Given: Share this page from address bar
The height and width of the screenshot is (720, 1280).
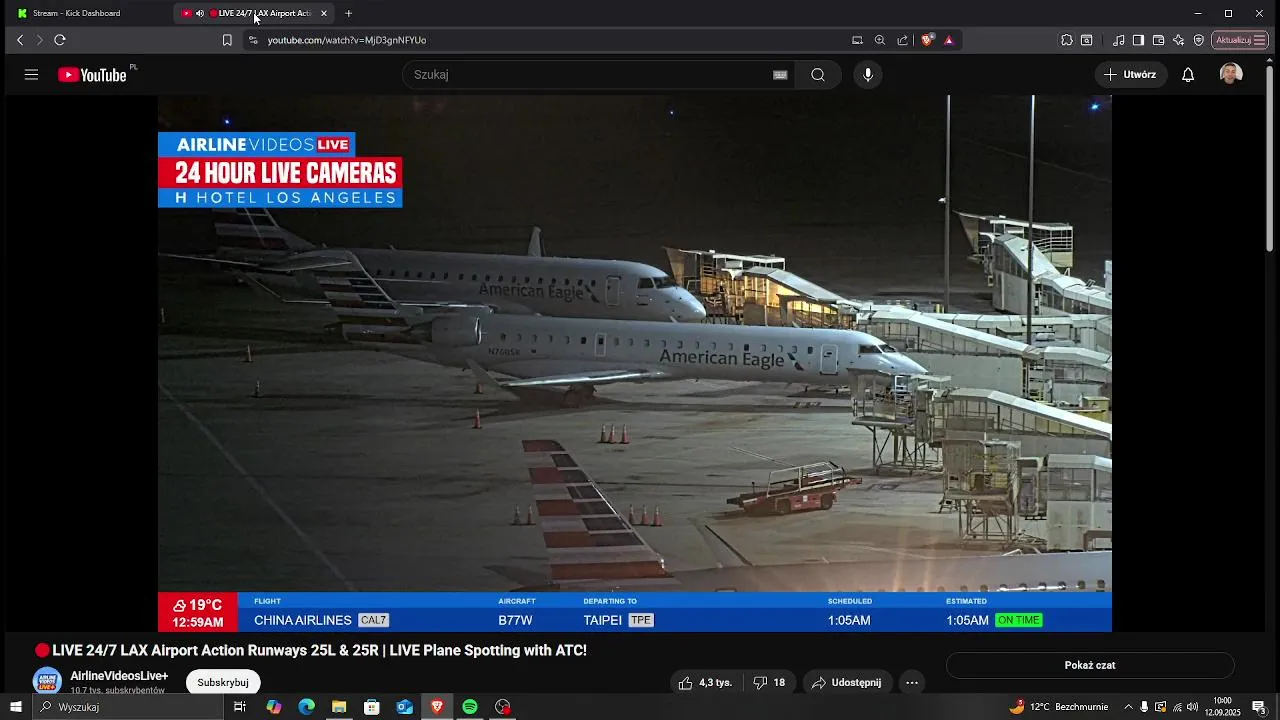Looking at the screenshot, I should coord(903,40).
